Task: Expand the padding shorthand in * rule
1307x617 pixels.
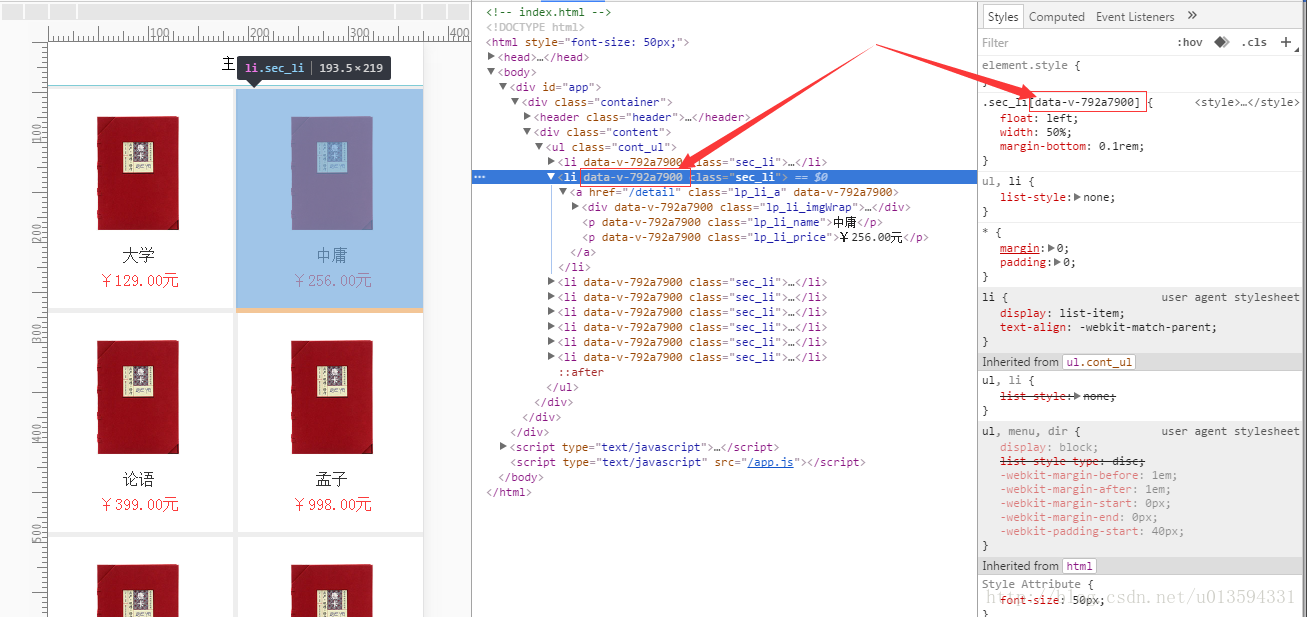Action: (x=1057, y=263)
